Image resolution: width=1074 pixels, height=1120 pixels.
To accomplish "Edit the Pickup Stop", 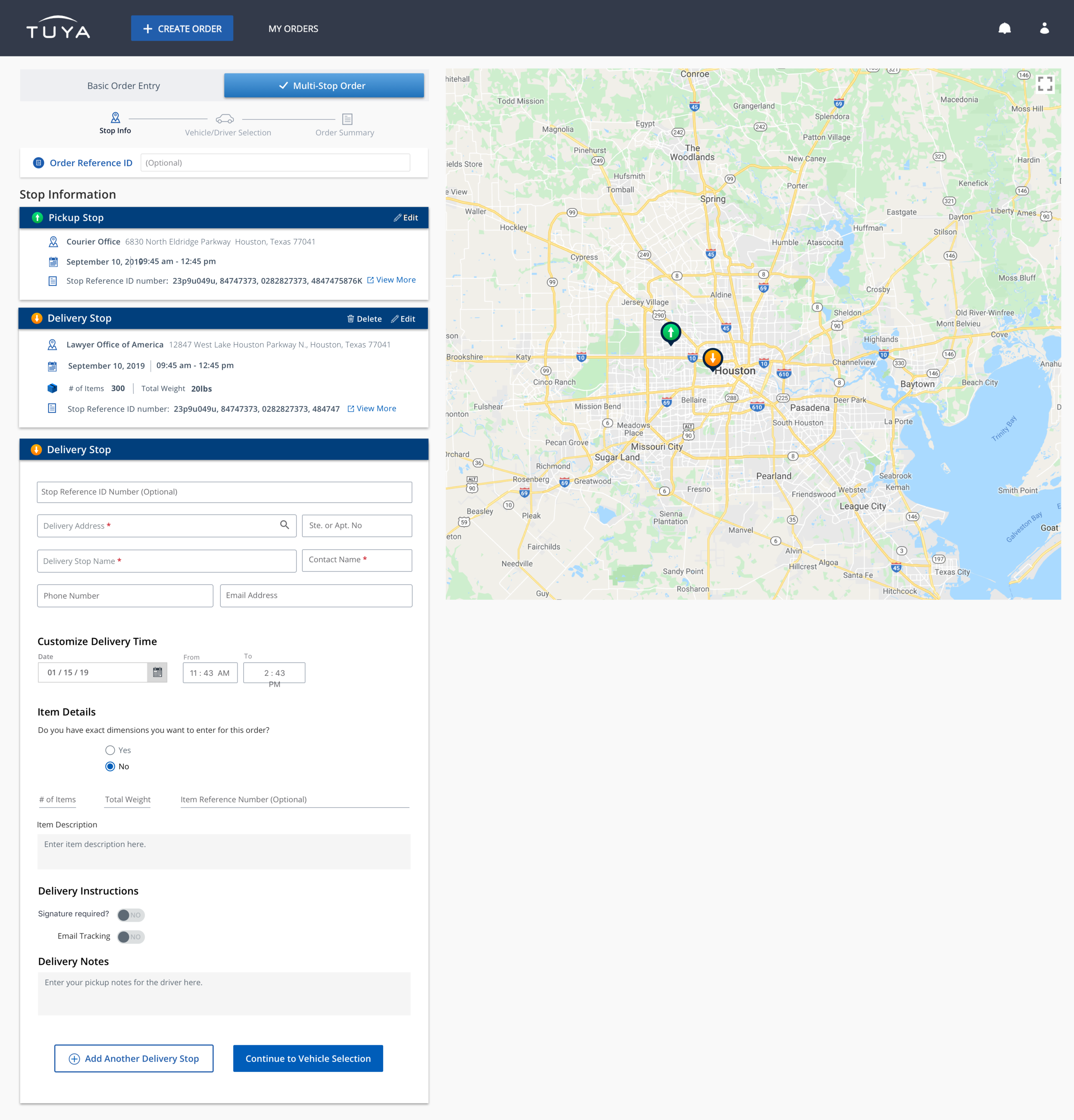I will click(406, 218).
